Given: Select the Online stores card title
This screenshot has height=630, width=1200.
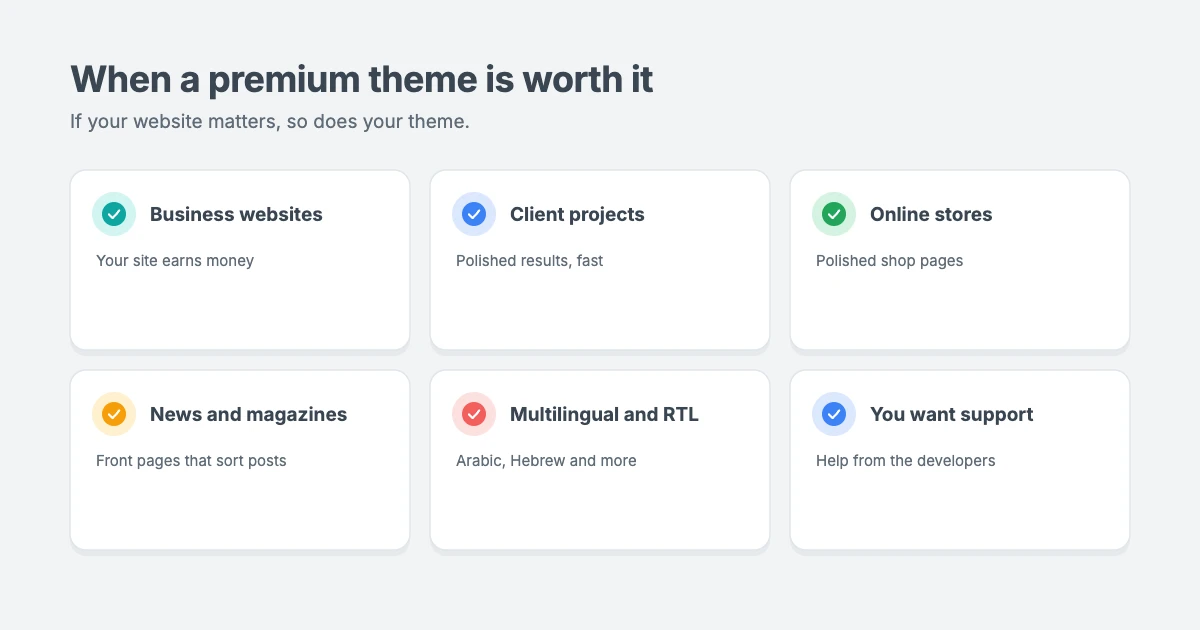Looking at the screenshot, I should tap(931, 214).
